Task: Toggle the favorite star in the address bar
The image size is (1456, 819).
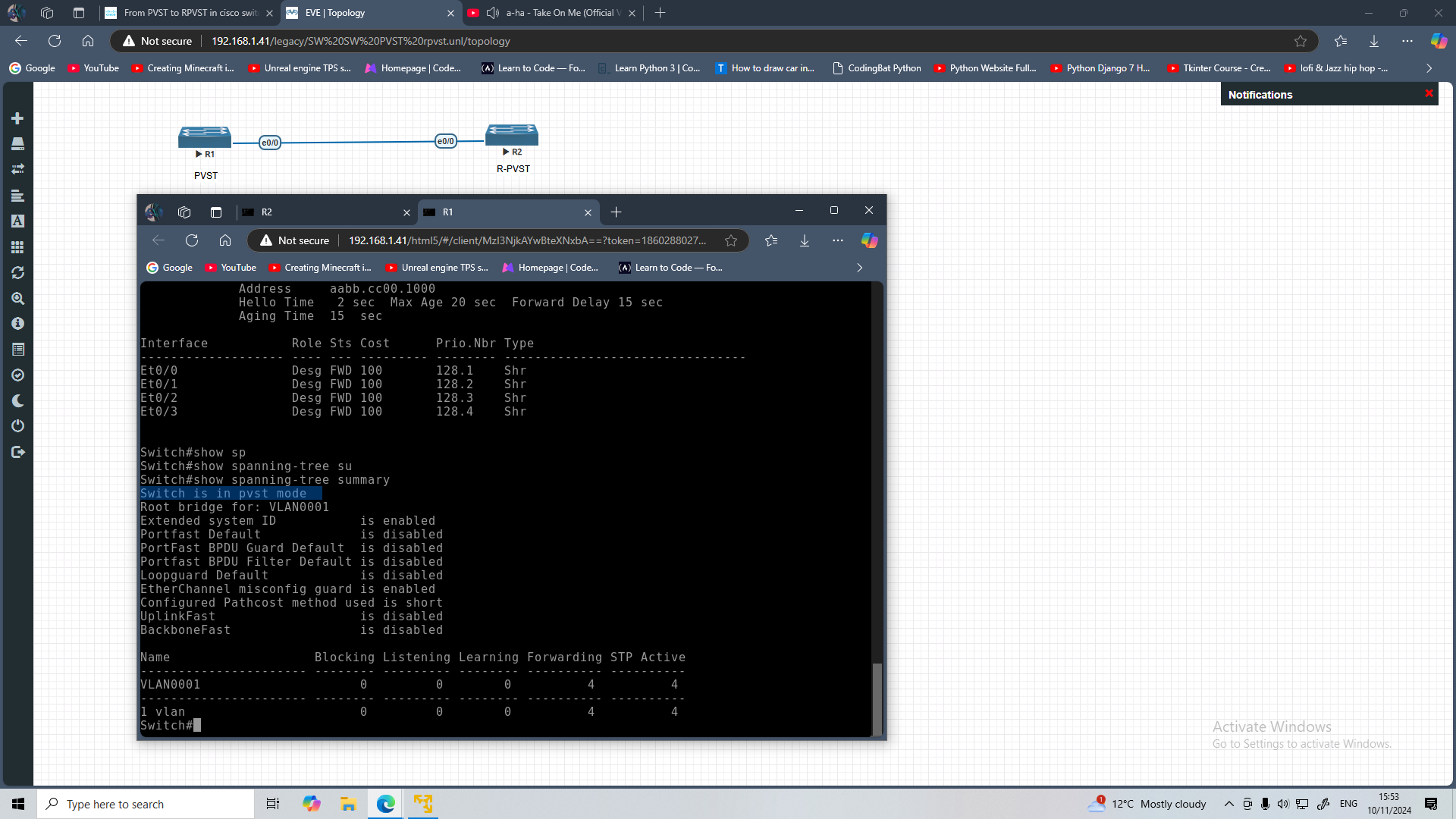Action: pos(1300,41)
